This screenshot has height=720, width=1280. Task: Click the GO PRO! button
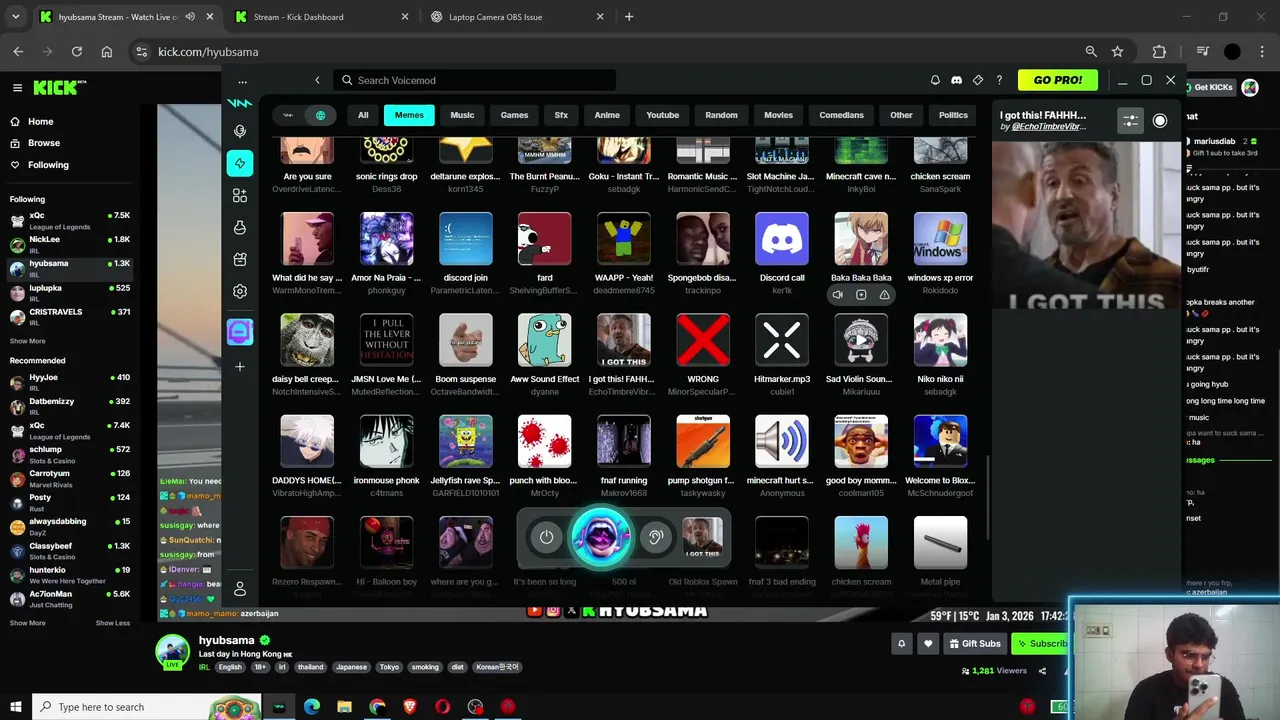click(x=1057, y=80)
